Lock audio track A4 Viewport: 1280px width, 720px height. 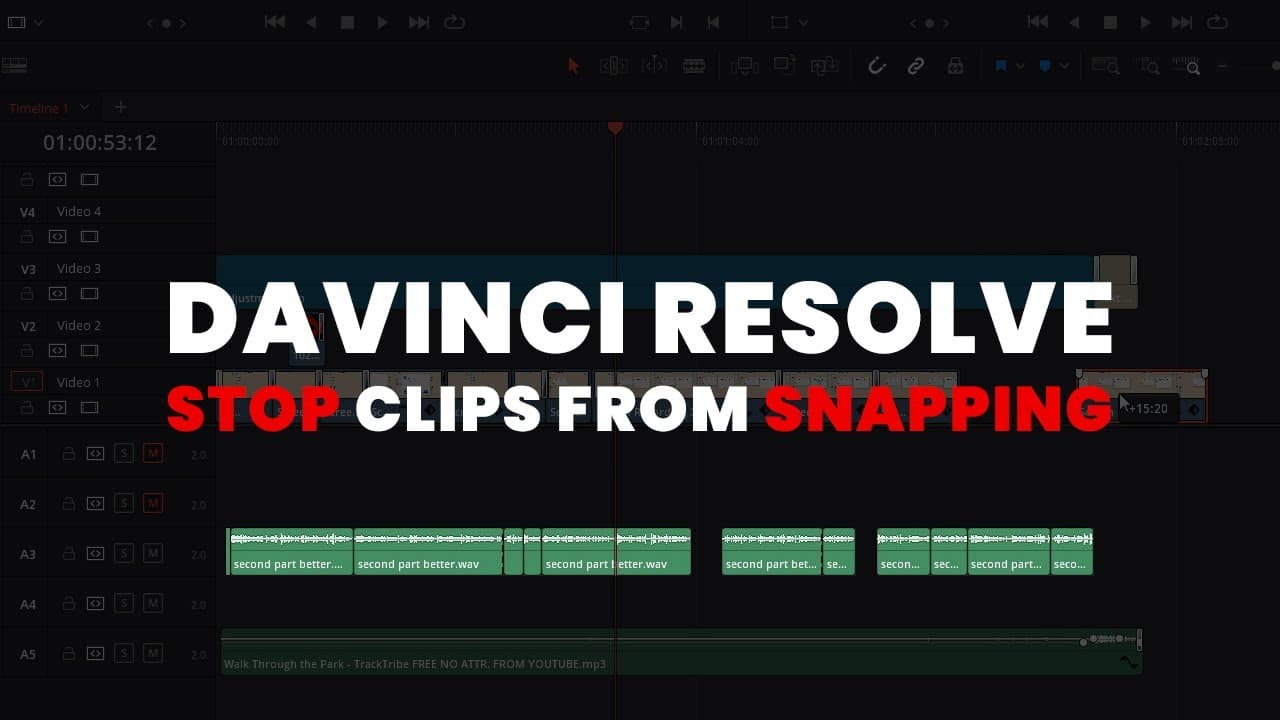pos(68,603)
